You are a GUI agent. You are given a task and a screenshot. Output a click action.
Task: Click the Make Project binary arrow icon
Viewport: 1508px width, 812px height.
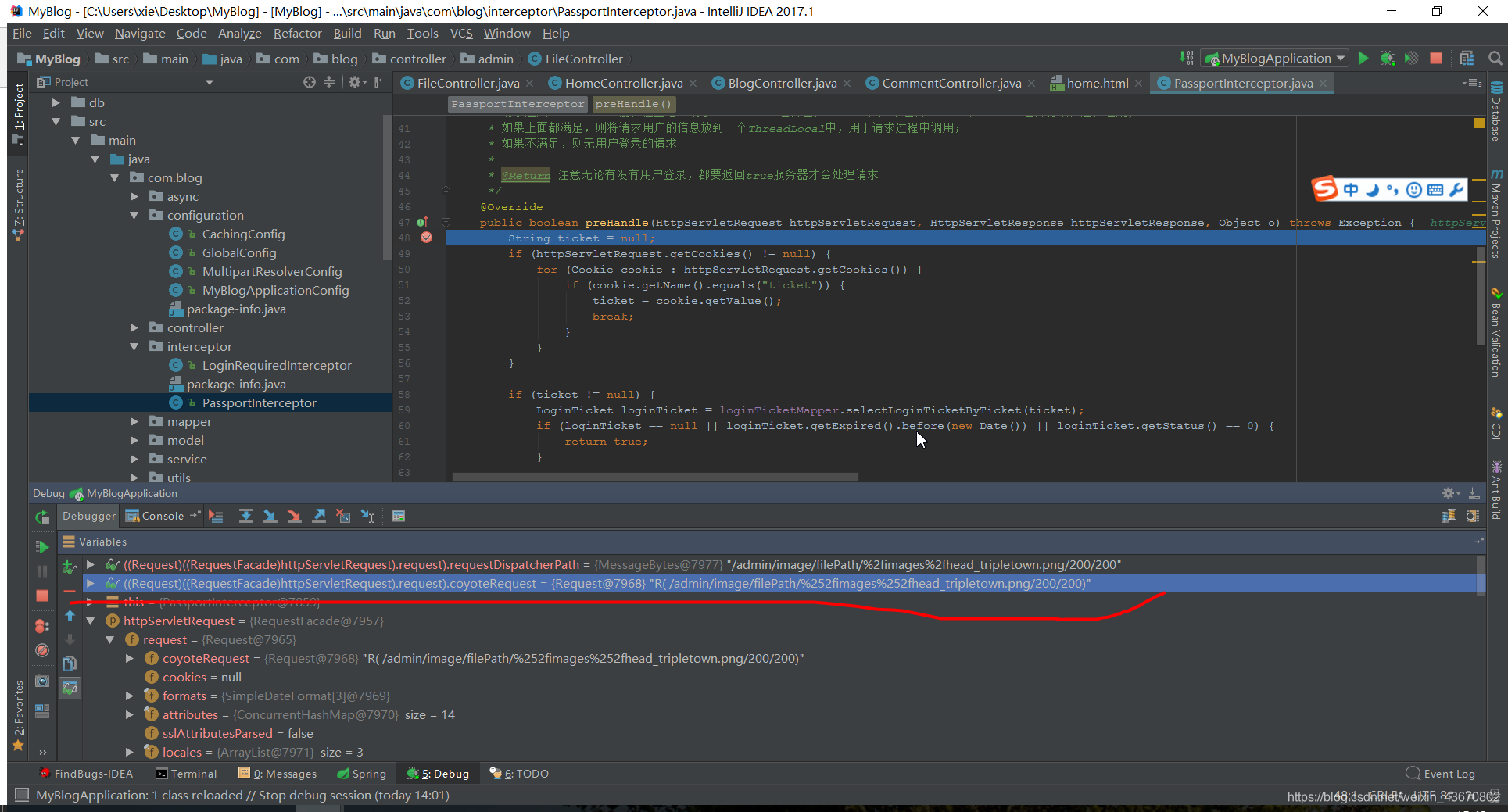click(1187, 59)
